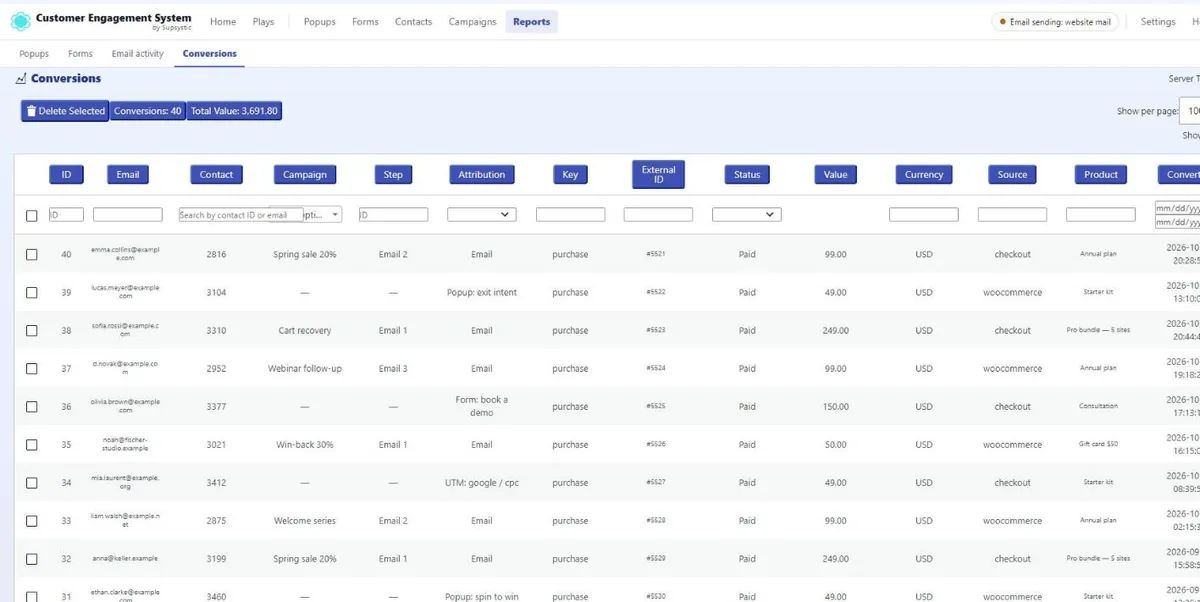
Task: Open the Attribution filter dropdown
Action: (x=481, y=214)
